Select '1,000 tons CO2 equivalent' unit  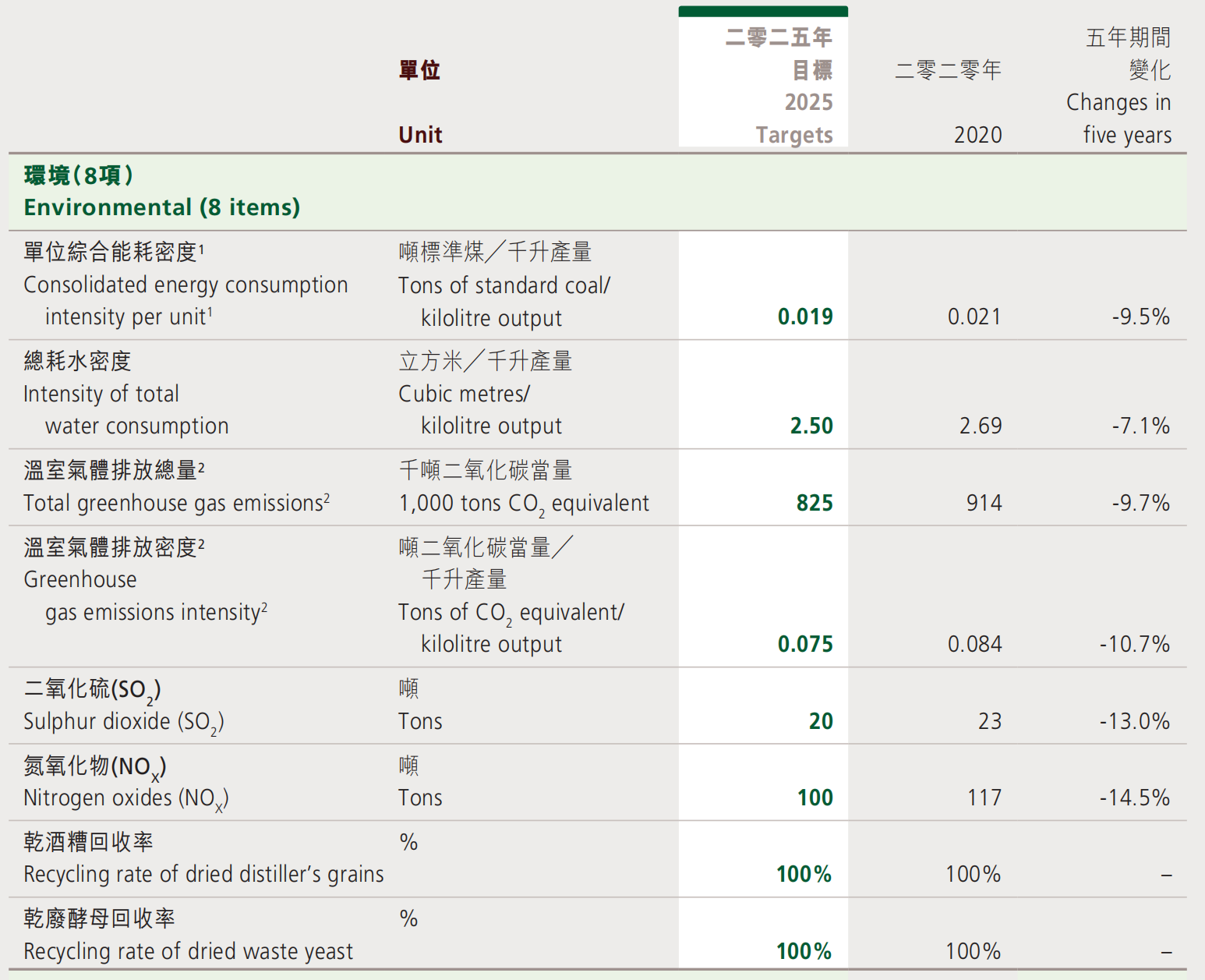pyautogui.click(x=524, y=504)
